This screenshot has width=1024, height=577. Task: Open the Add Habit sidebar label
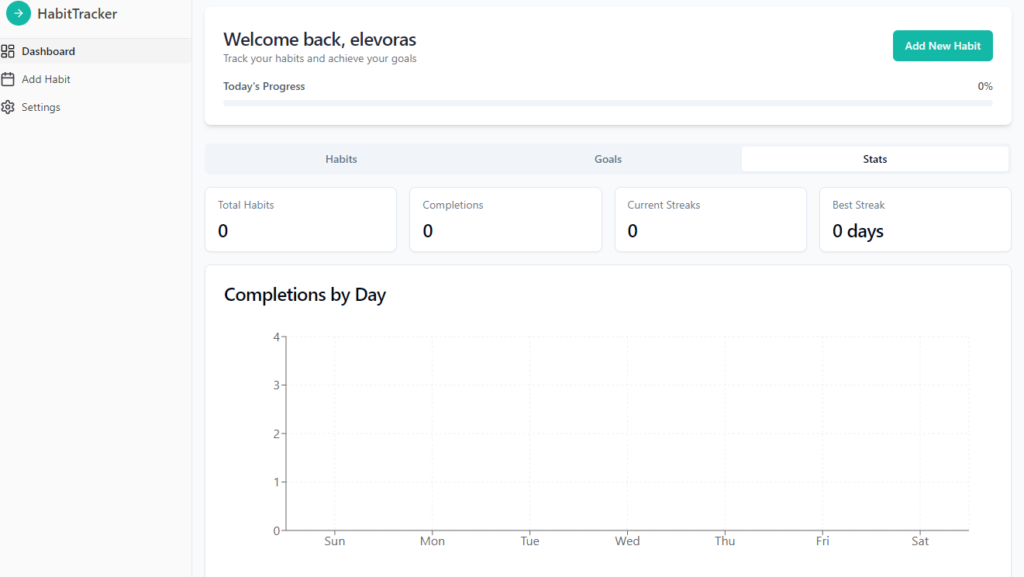(46, 79)
